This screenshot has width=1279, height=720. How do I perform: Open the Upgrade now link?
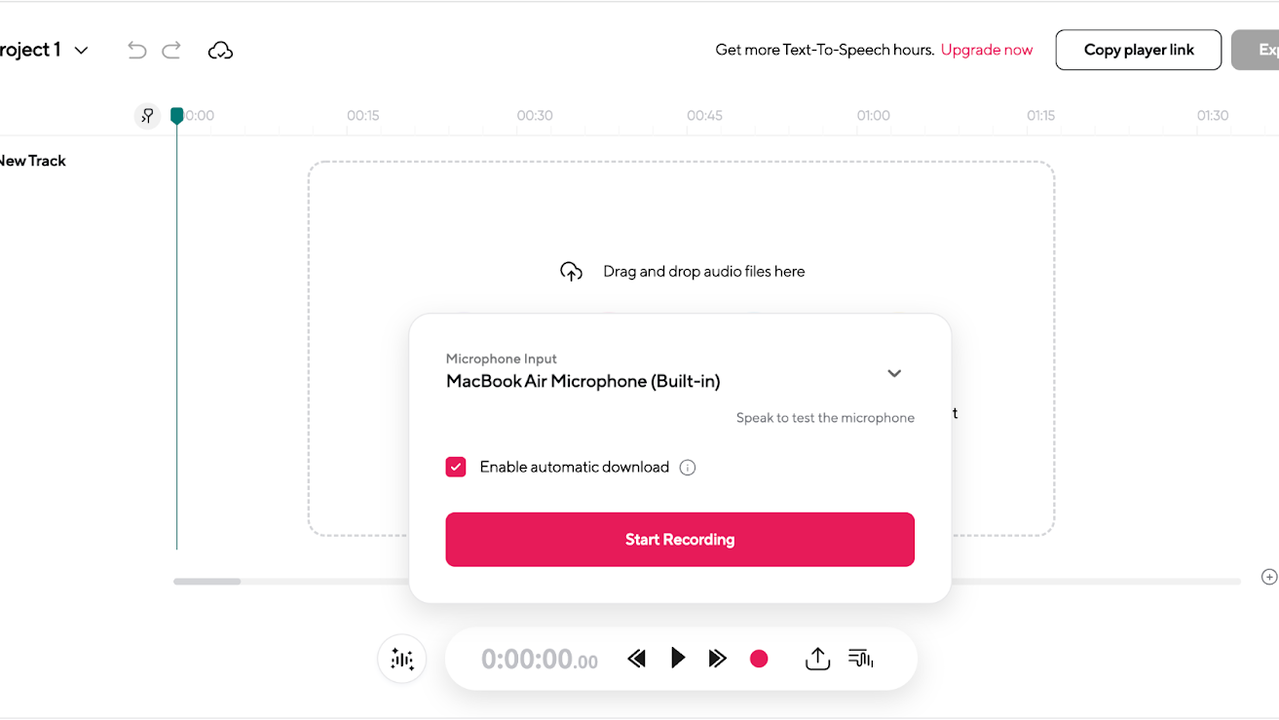click(987, 50)
